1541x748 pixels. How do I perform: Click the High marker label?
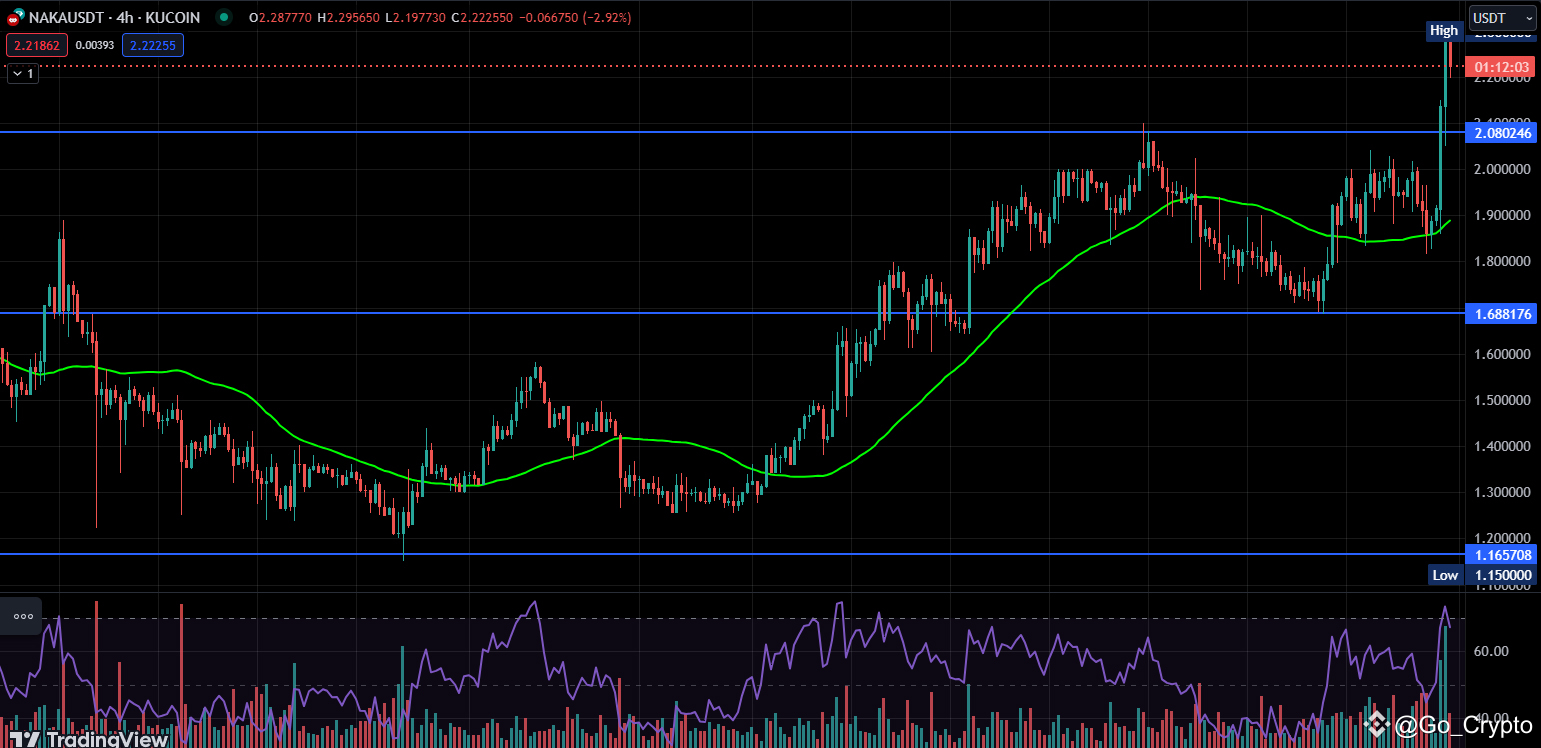tap(1443, 30)
